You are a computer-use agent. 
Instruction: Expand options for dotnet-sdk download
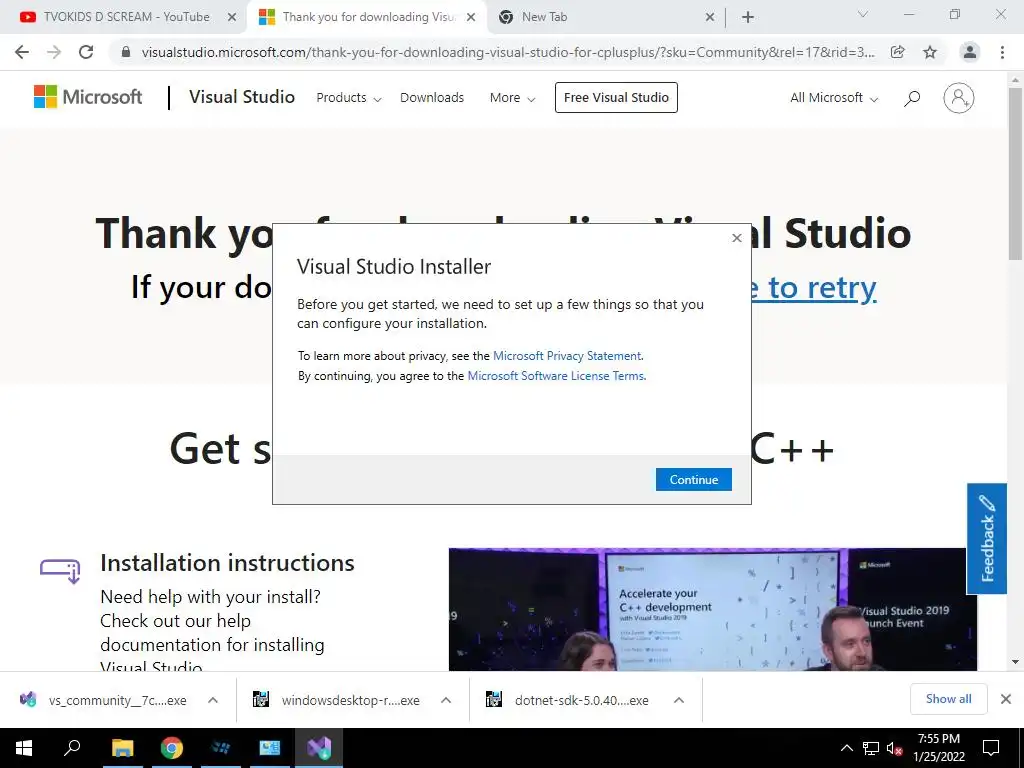coord(679,700)
